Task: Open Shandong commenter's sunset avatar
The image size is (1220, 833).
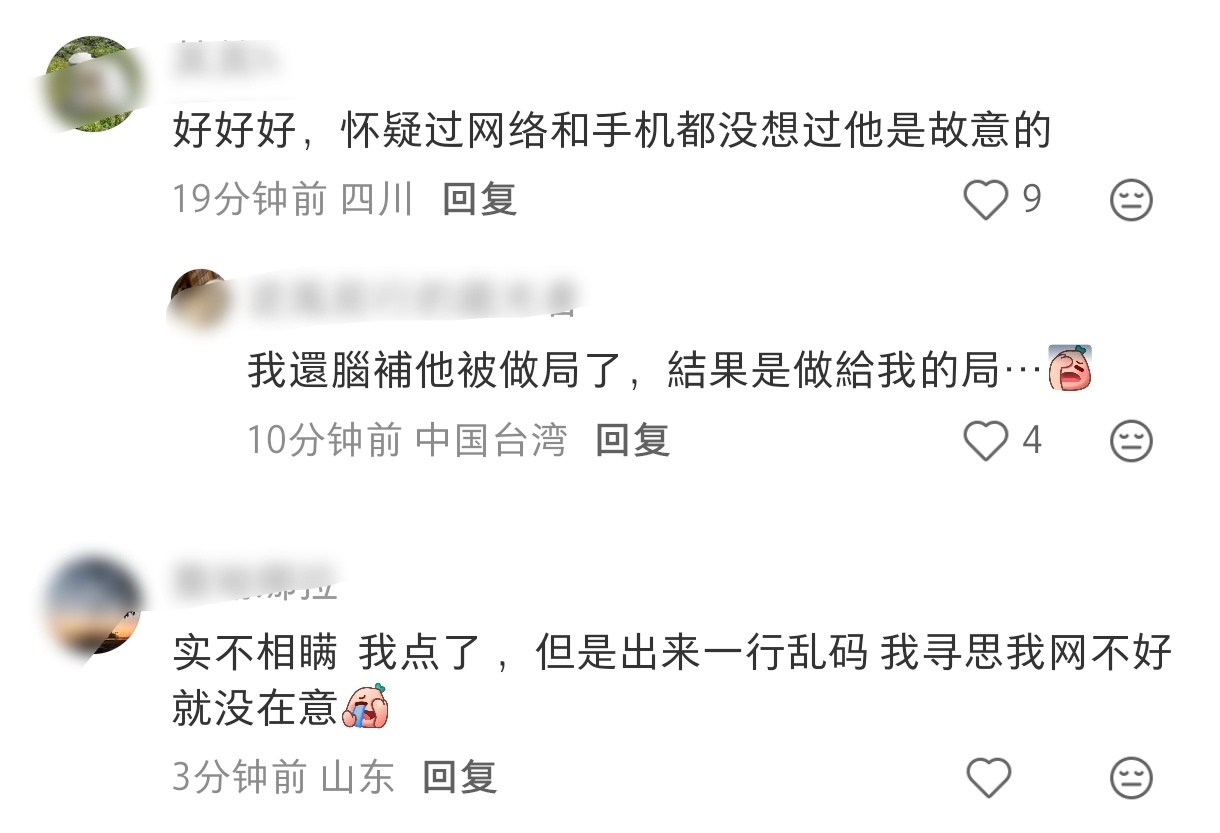Action: tap(92, 606)
